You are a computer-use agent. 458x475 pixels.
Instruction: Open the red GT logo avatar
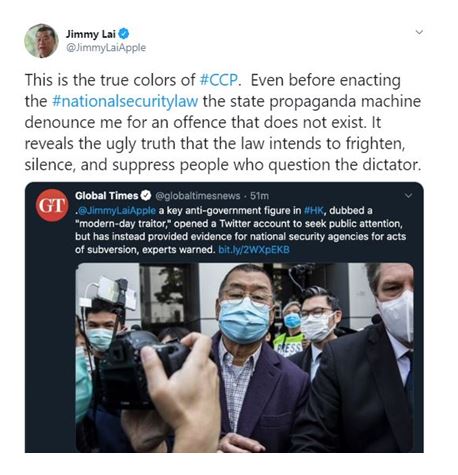[52, 205]
